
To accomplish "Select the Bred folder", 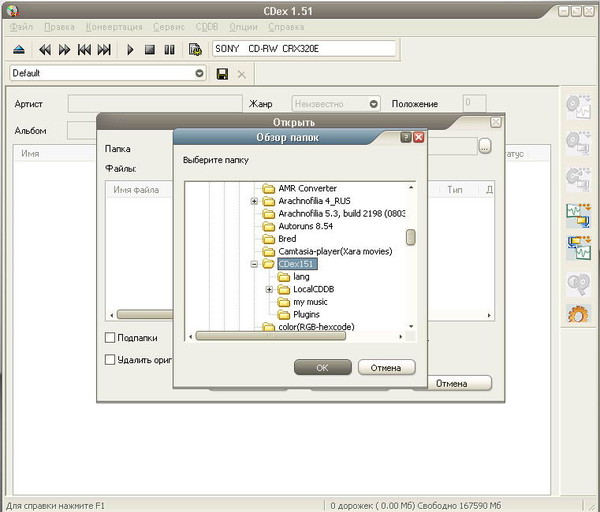I will (287, 239).
